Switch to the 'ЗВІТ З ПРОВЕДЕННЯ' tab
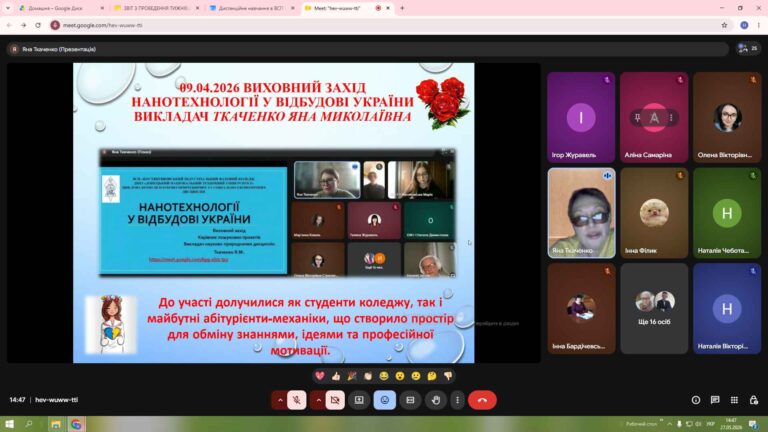 [x=156, y=8]
